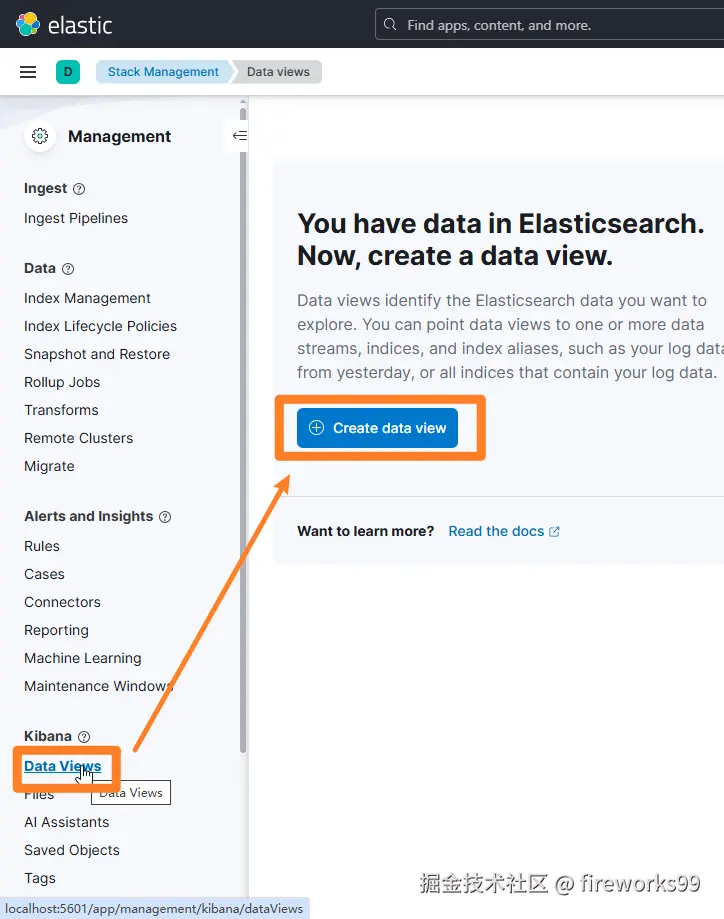Open Snapshot and Restore
724x919 pixels.
[97, 354]
